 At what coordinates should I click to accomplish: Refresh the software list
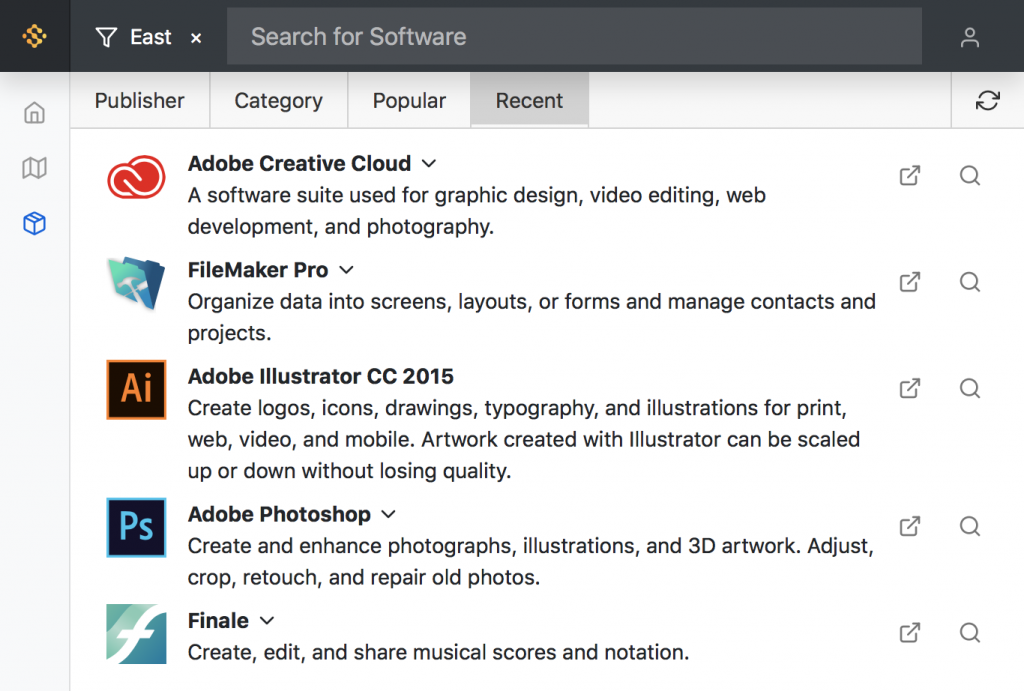coord(987,101)
